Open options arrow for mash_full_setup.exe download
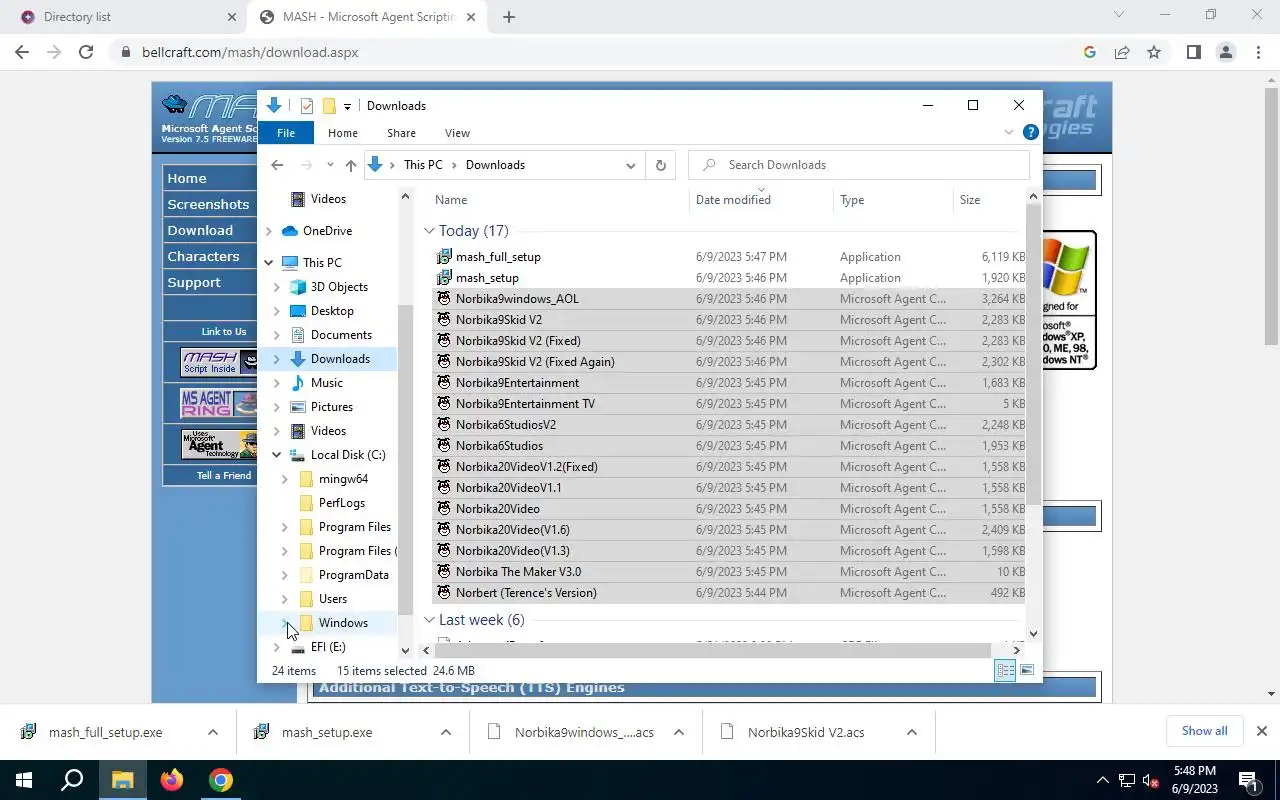 (x=212, y=732)
